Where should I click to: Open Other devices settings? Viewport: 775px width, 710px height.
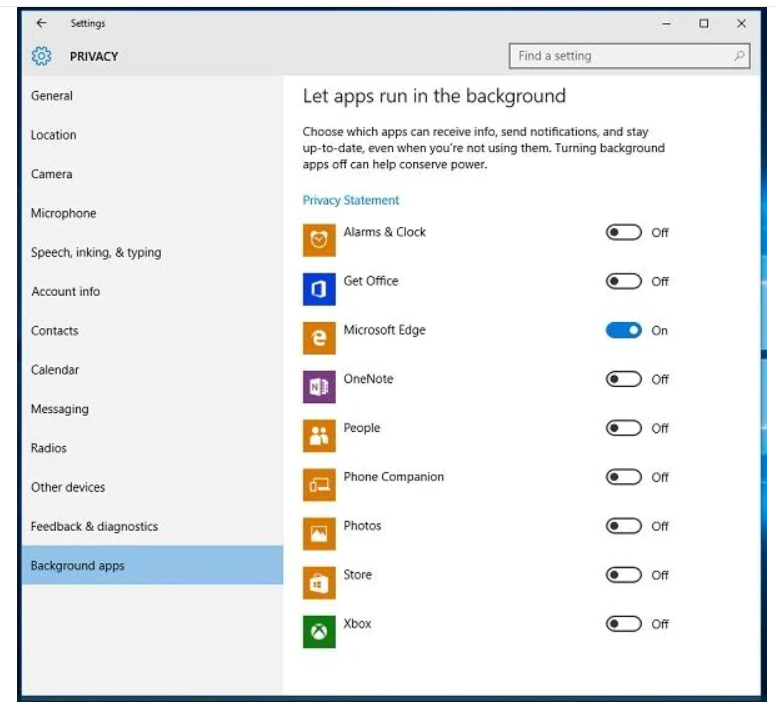tap(152, 487)
